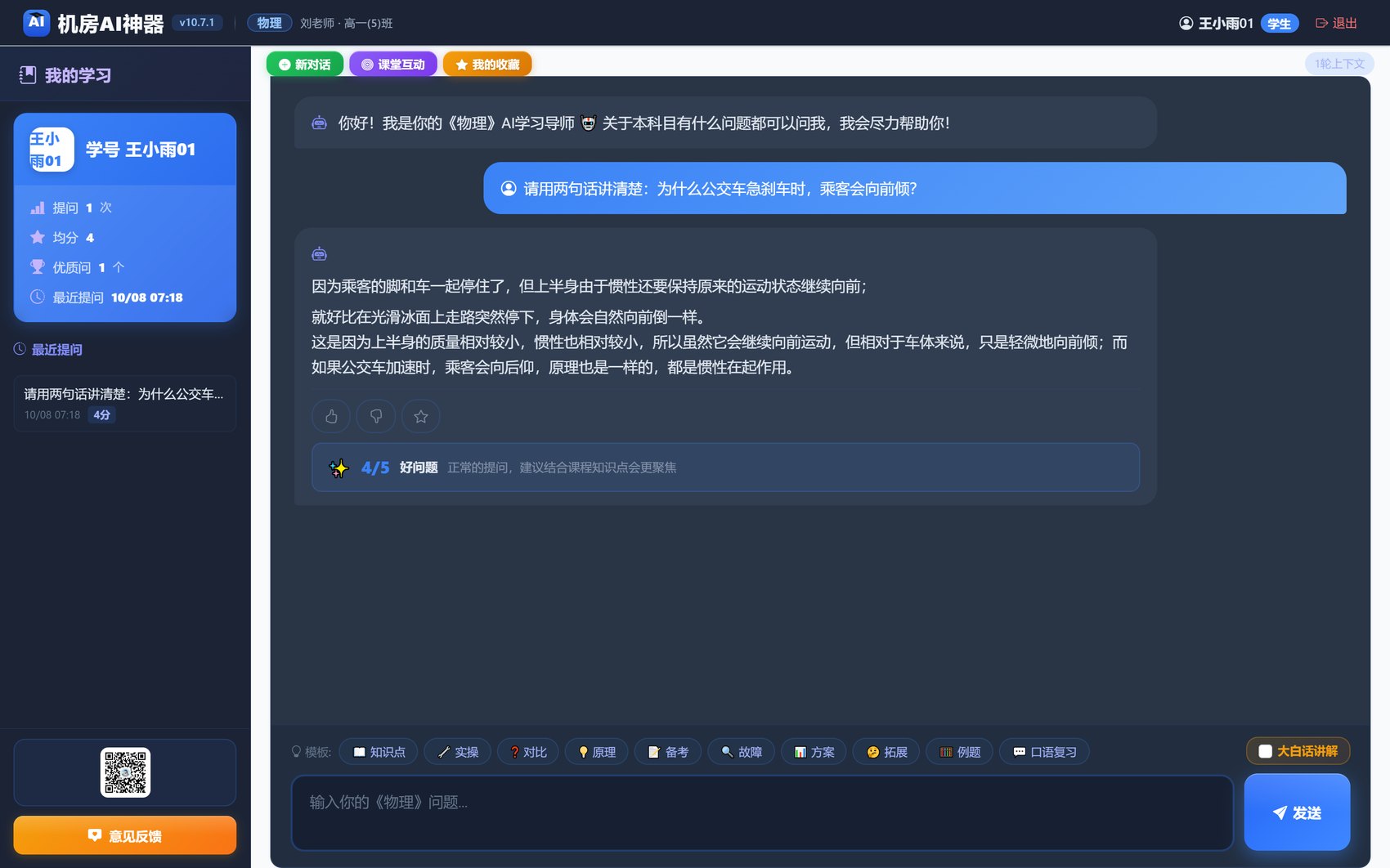Click the thumbs-up icon under the answer
Image resolution: width=1390 pixels, height=868 pixels.
[x=331, y=416]
